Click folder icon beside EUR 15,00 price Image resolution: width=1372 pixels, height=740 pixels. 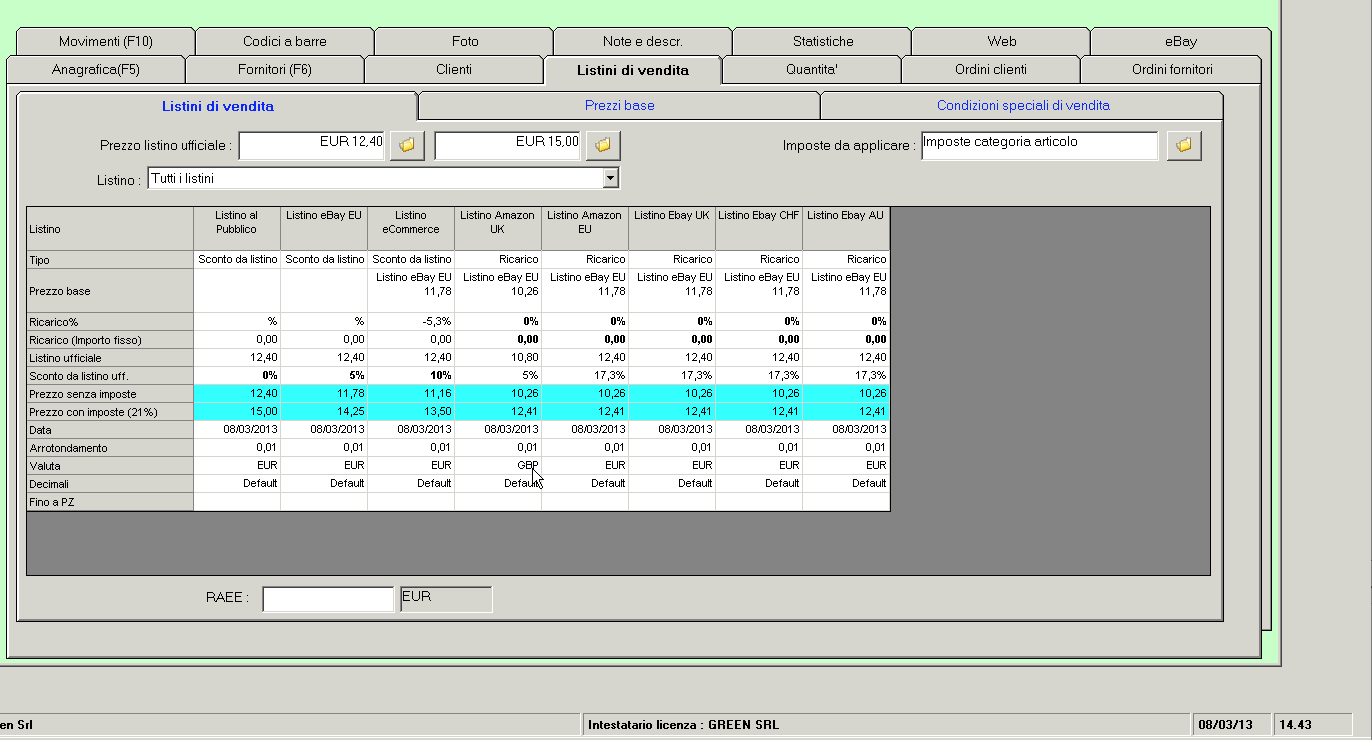603,145
